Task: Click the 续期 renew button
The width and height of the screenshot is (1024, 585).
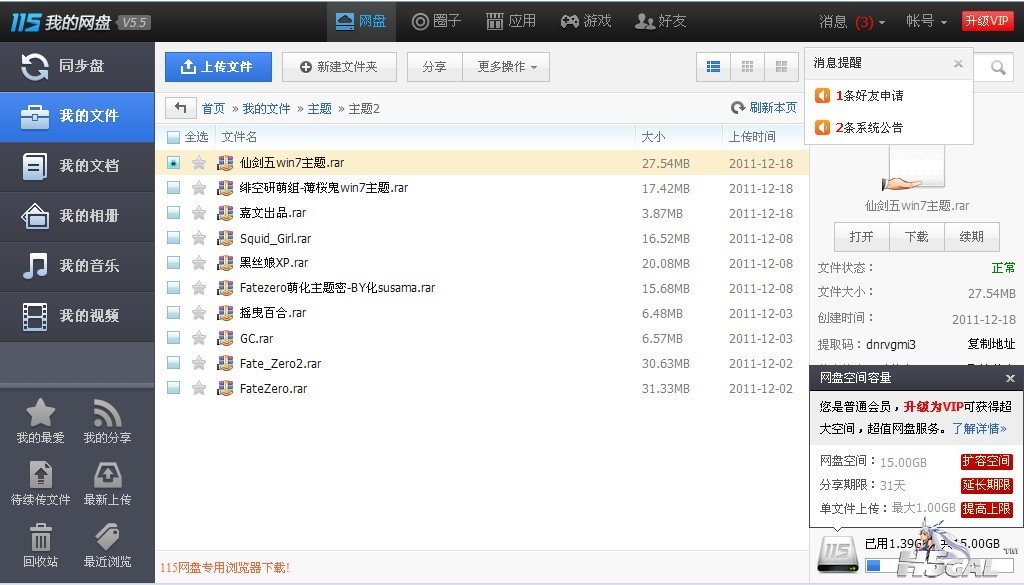Action: tap(972, 237)
